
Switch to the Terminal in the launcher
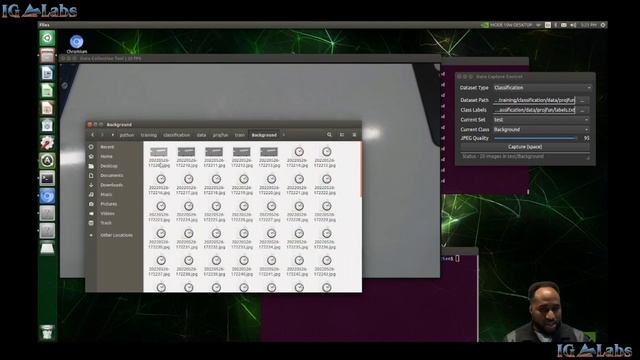47,178
